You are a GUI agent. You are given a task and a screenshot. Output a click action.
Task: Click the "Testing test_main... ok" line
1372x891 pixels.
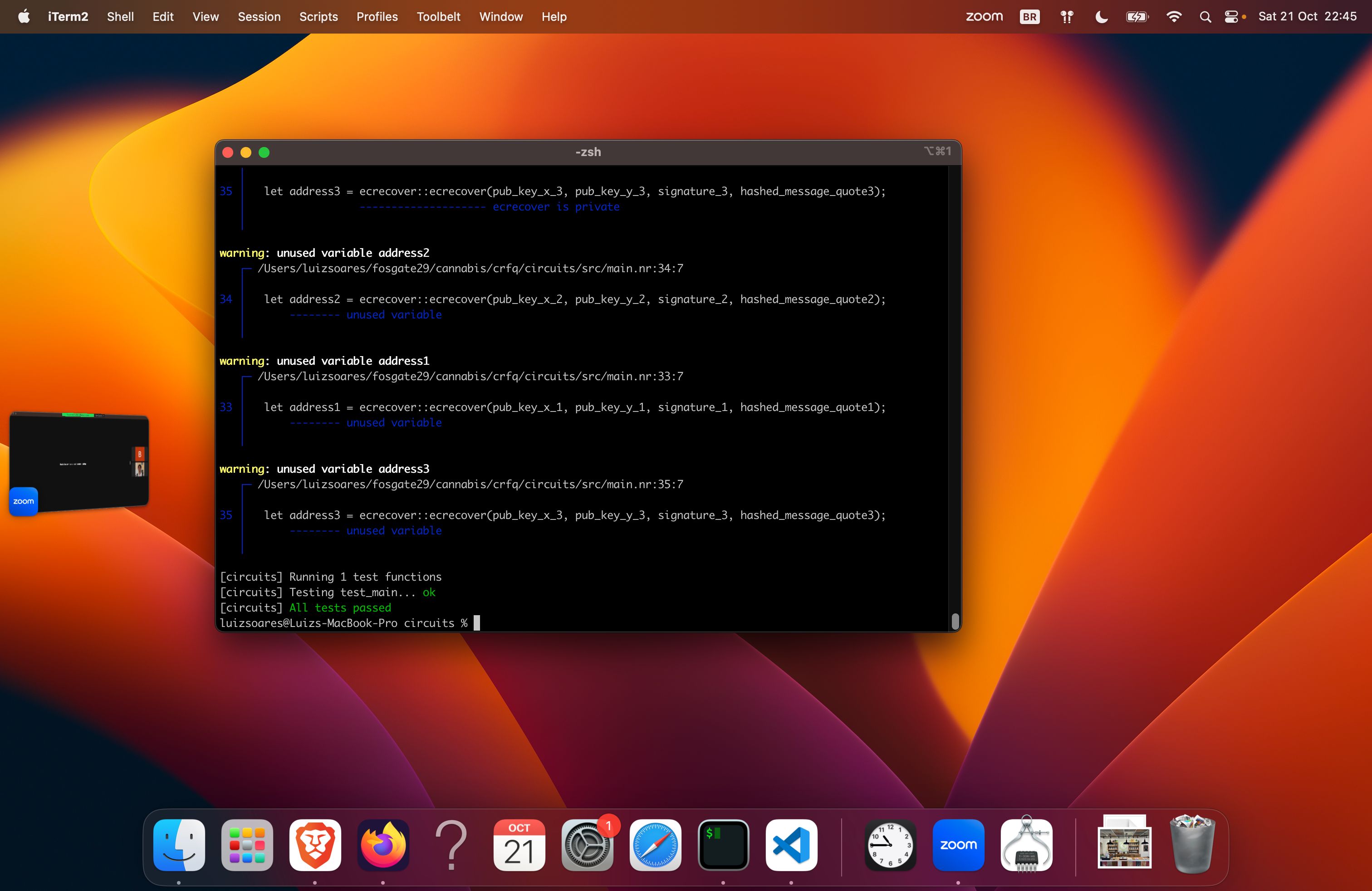[x=328, y=592]
